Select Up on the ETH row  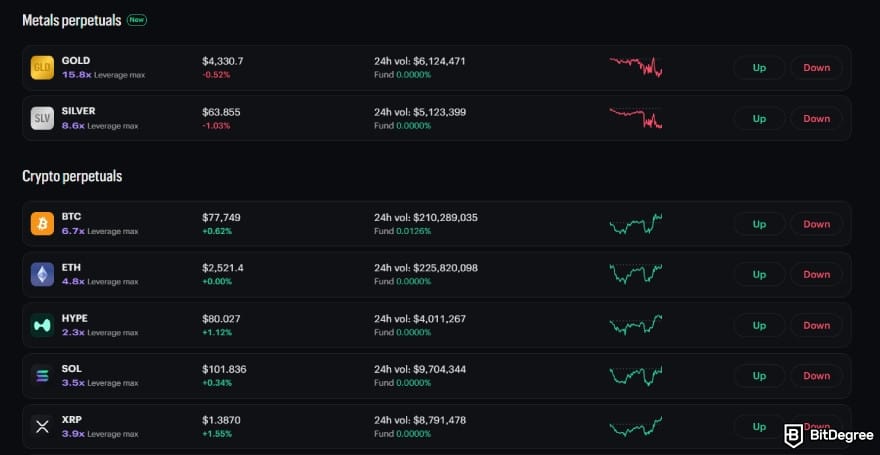[759, 274]
